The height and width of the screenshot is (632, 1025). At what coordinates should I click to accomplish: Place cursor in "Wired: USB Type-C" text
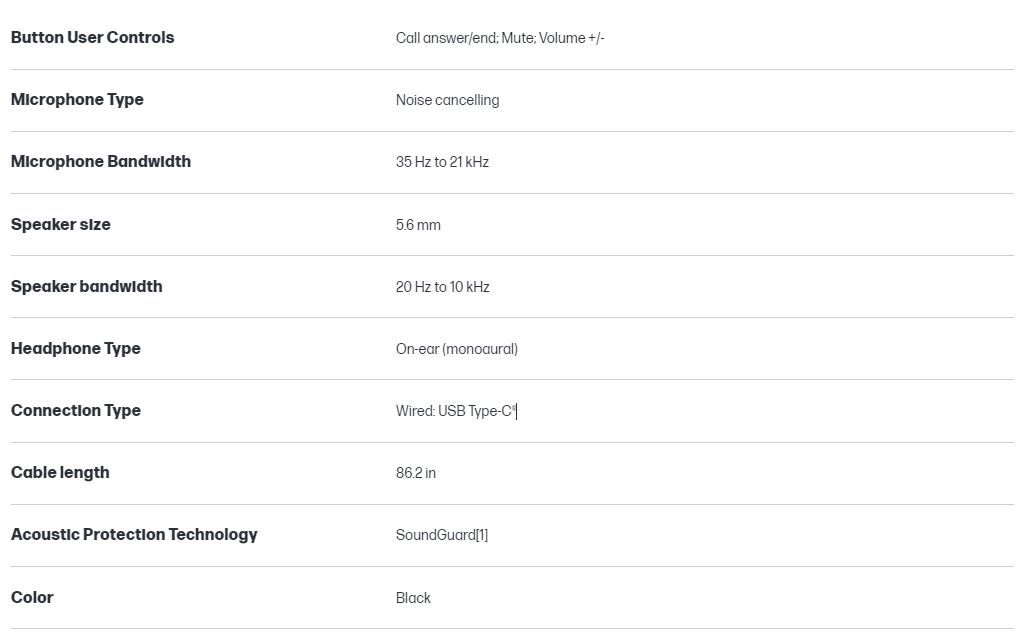point(455,411)
